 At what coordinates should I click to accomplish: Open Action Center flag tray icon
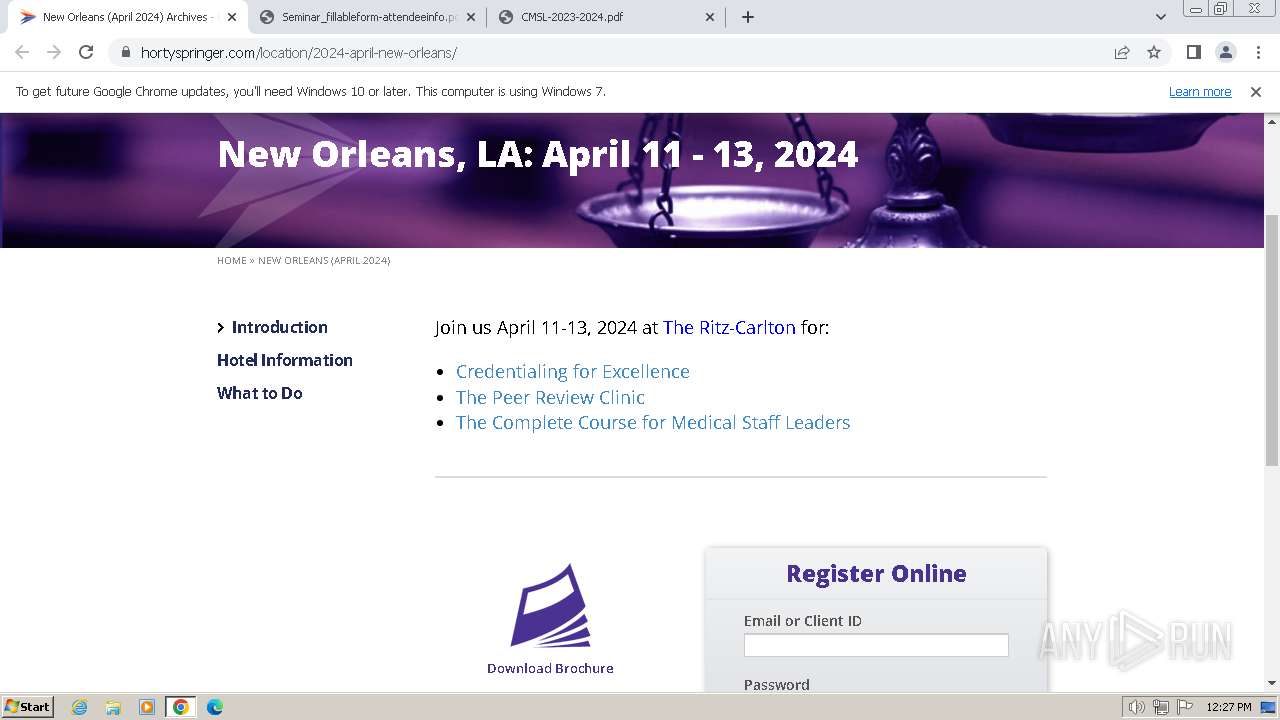click(x=1185, y=707)
